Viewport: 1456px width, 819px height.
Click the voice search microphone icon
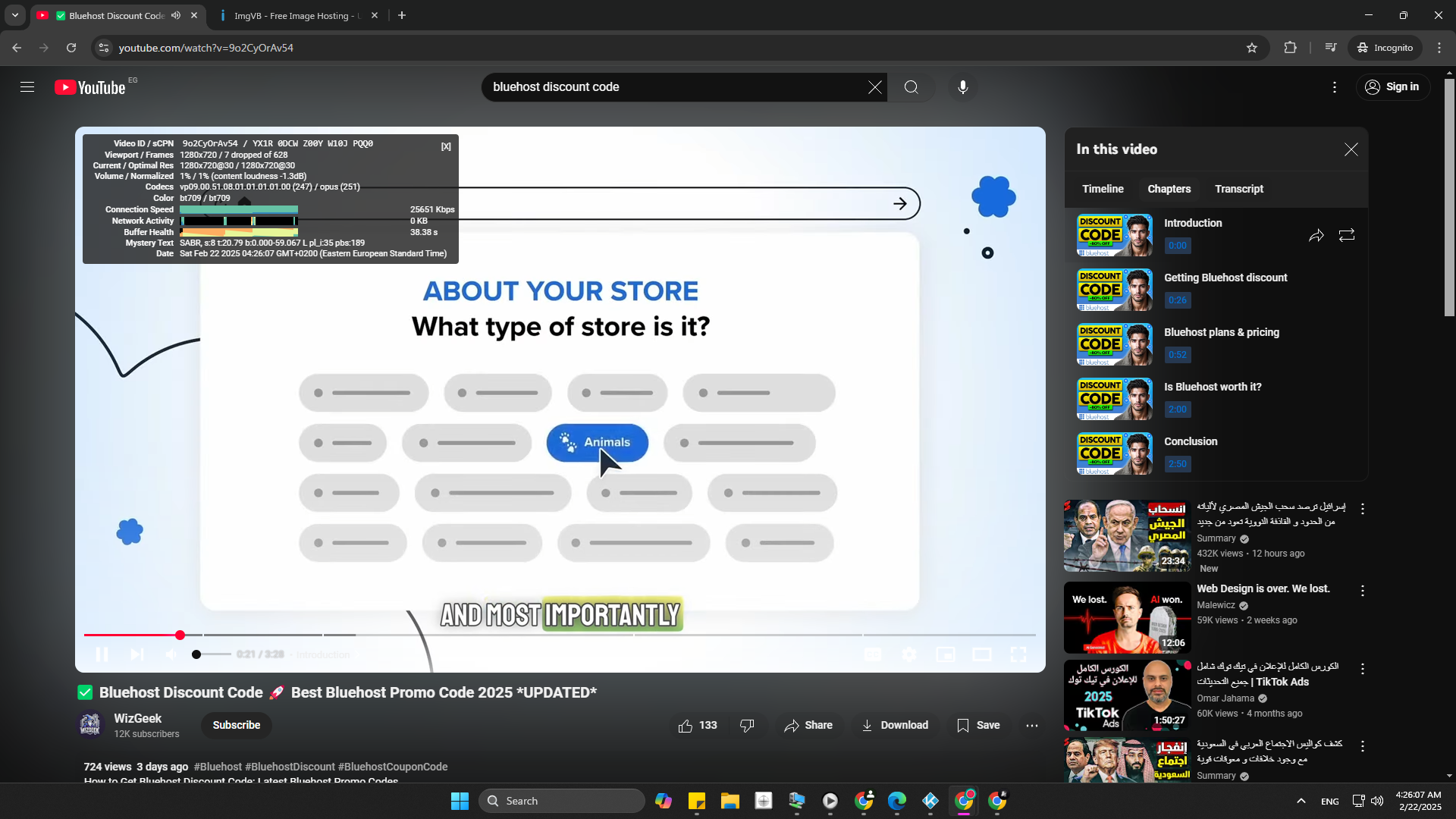[x=962, y=87]
